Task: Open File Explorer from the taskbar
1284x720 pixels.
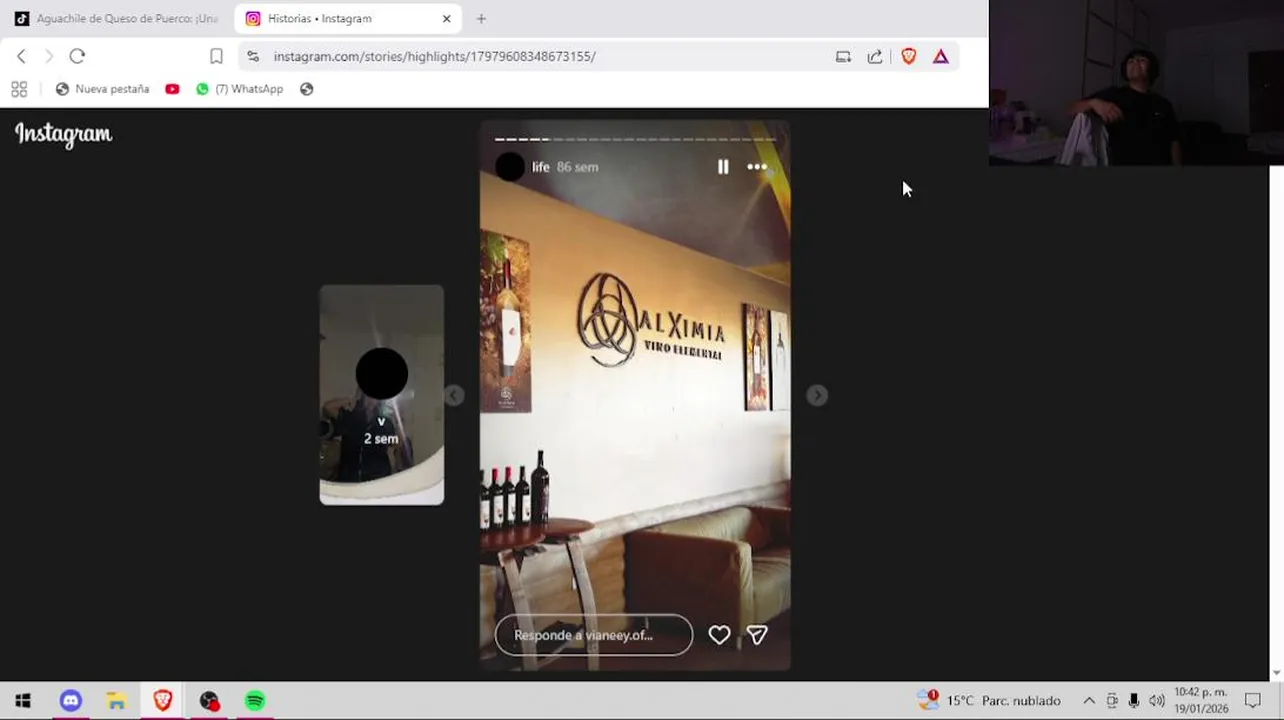Action: 116,701
